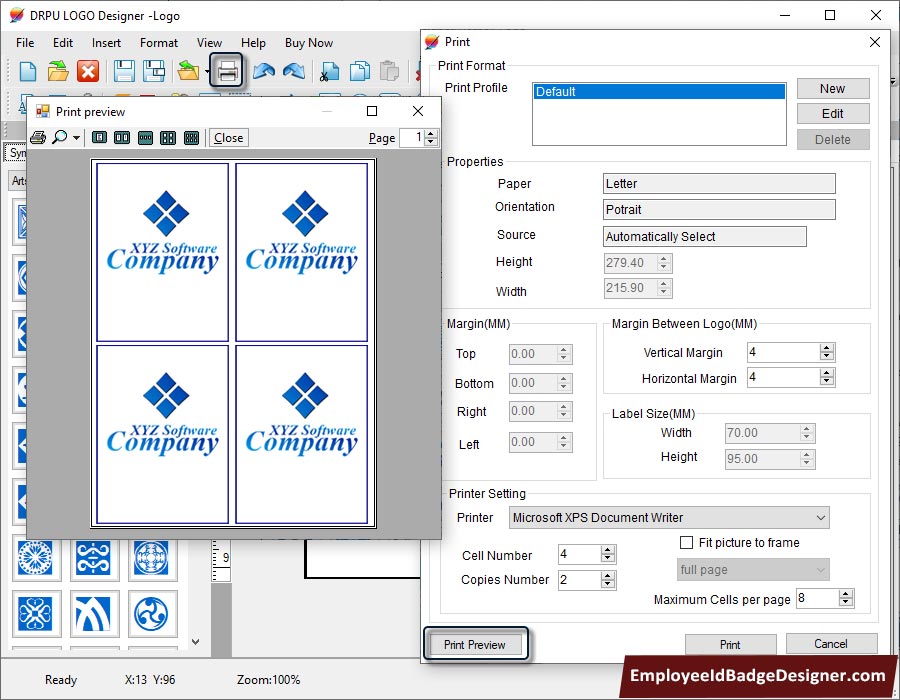Click Zoom:100% in status bar
This screenshot has height=700, width=900.
[x=269, y=680]
